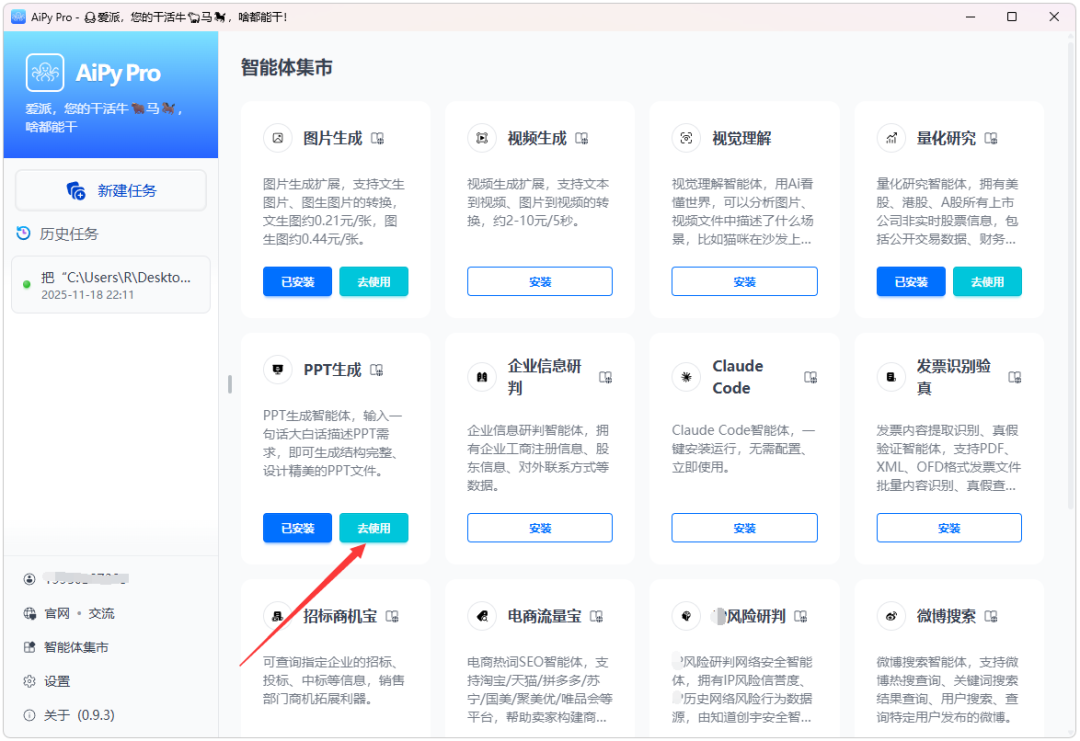Open the detail icon beside Claude Code title
This screenshot has height=741, width=1080.
[811, 377]
